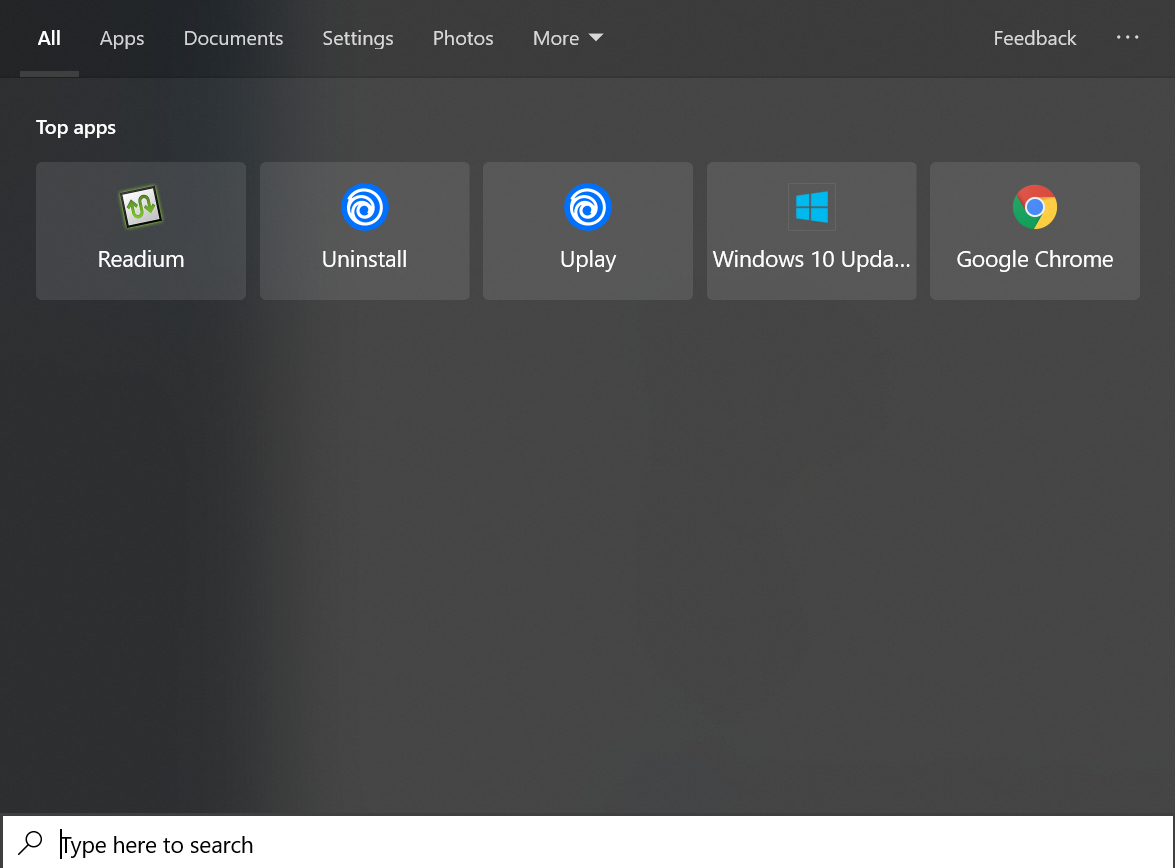Switch to the All tab
This screenshot has width=1175, height=868.
(49, 38)
